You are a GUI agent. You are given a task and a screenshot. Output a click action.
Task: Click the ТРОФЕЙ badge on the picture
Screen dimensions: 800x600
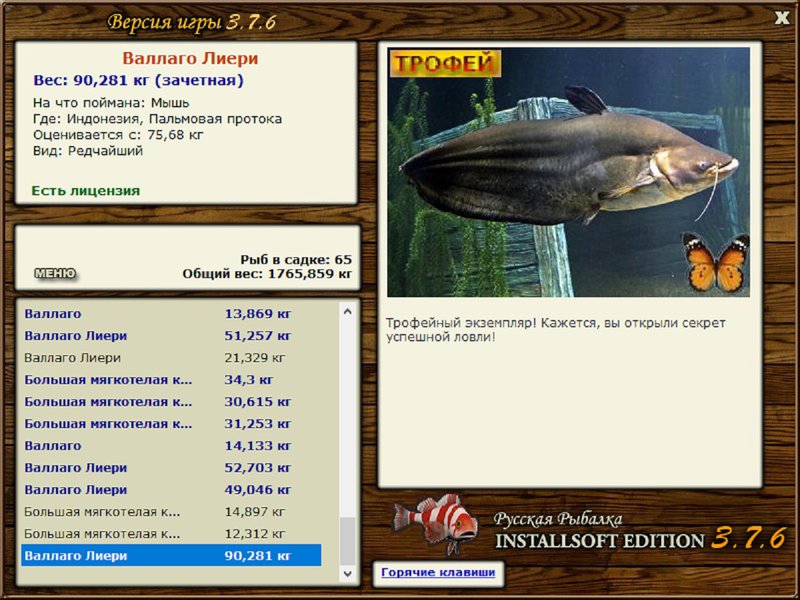pos(445,64)
